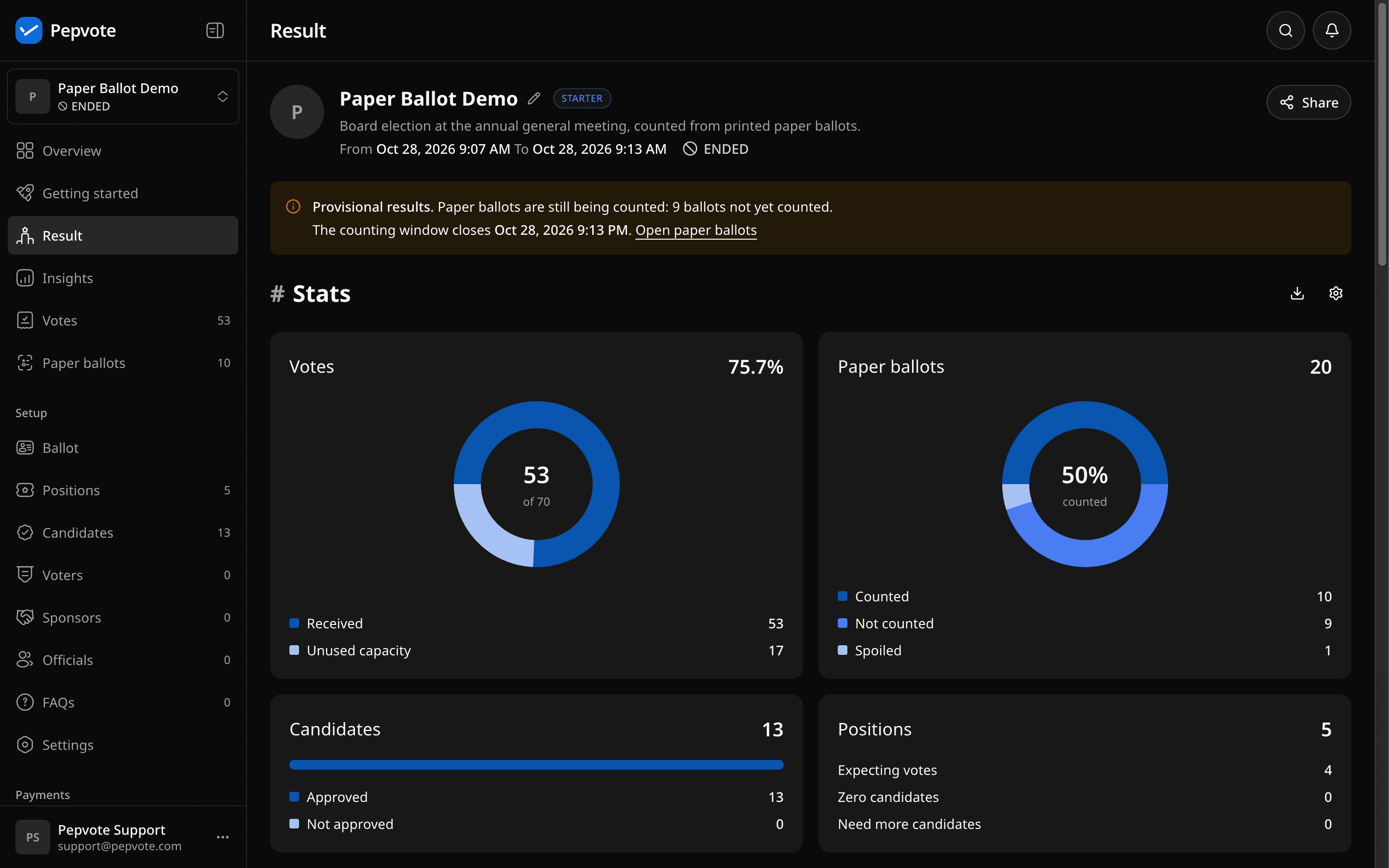Edit election name with pencil icon
This screenshot has width=1389, height=868.
click(534, 99)
